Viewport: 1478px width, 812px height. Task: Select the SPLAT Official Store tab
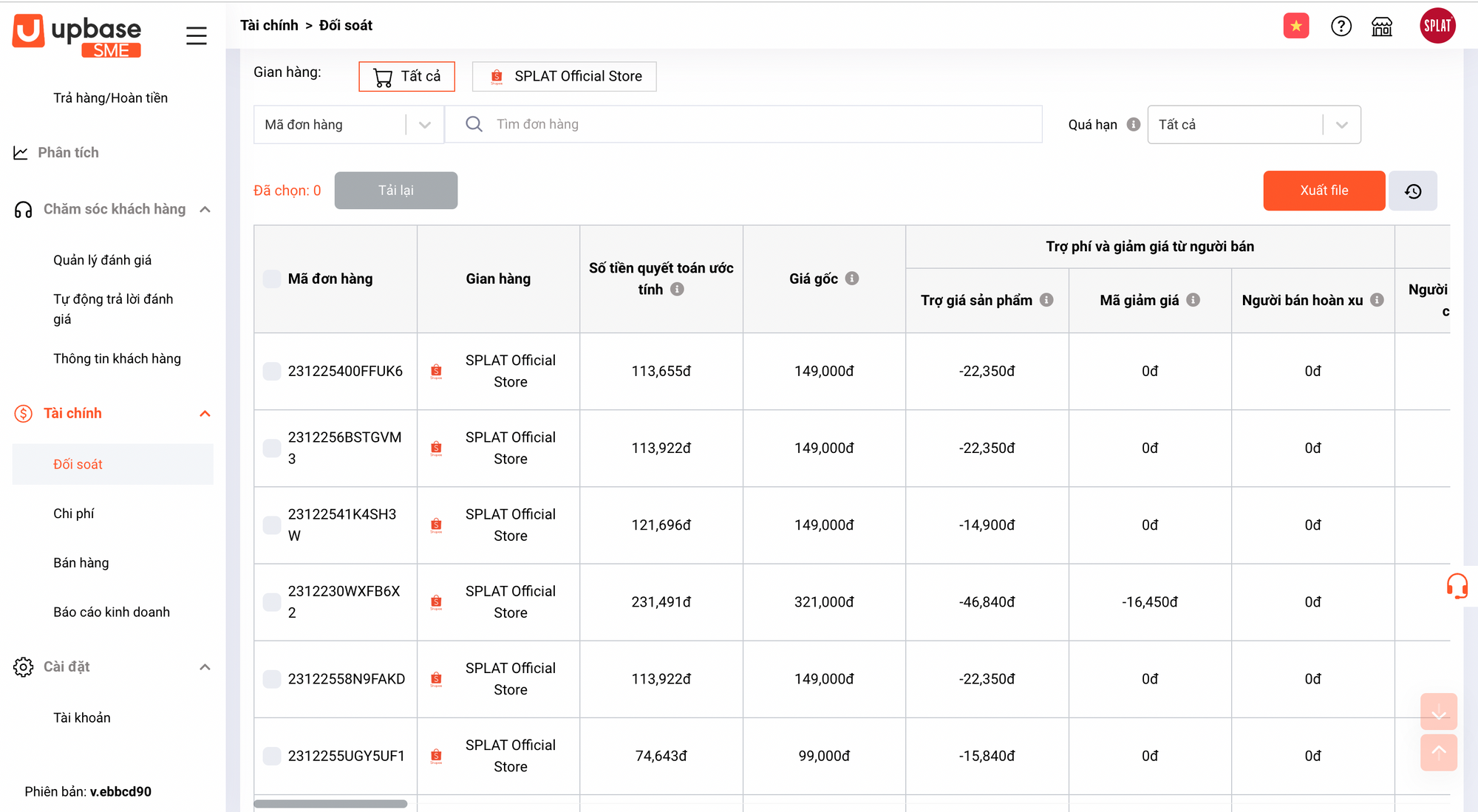click(x=564, y=76)
